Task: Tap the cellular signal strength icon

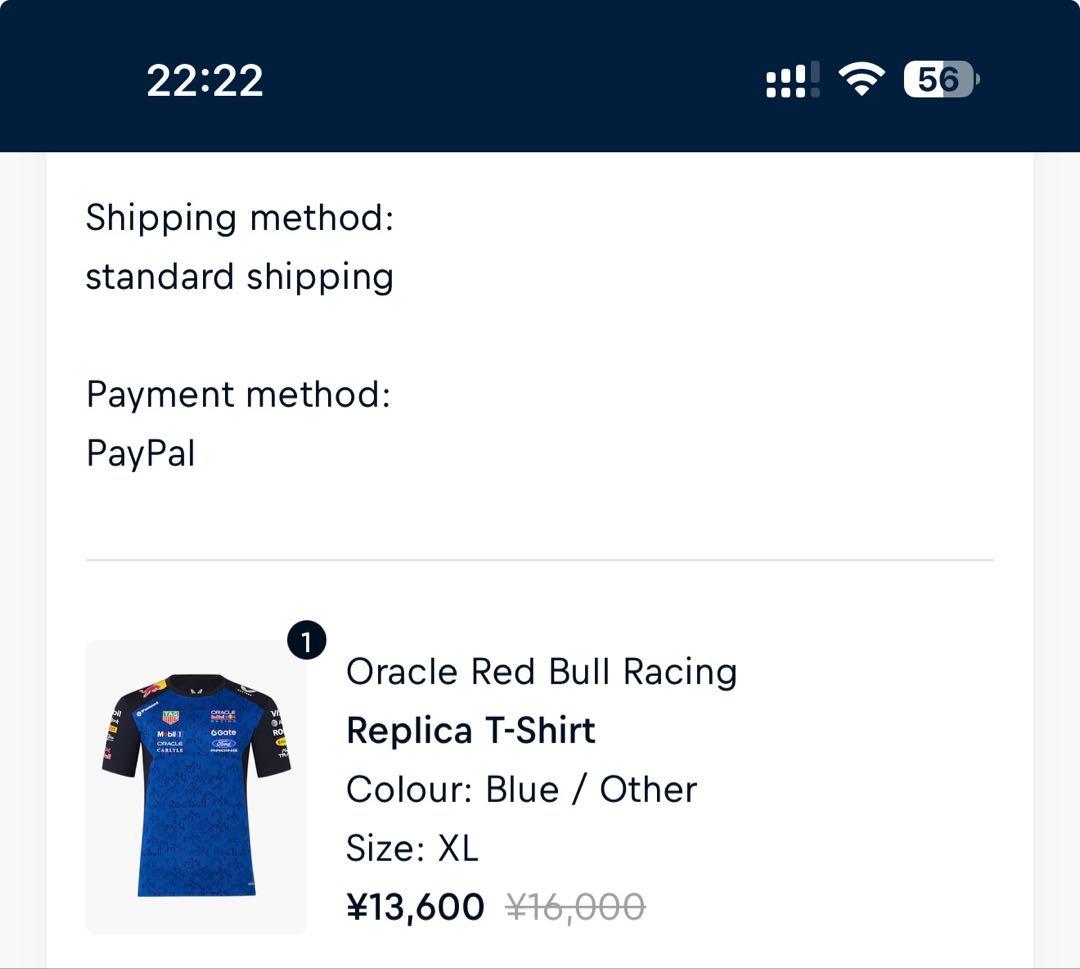Action: 792,80
